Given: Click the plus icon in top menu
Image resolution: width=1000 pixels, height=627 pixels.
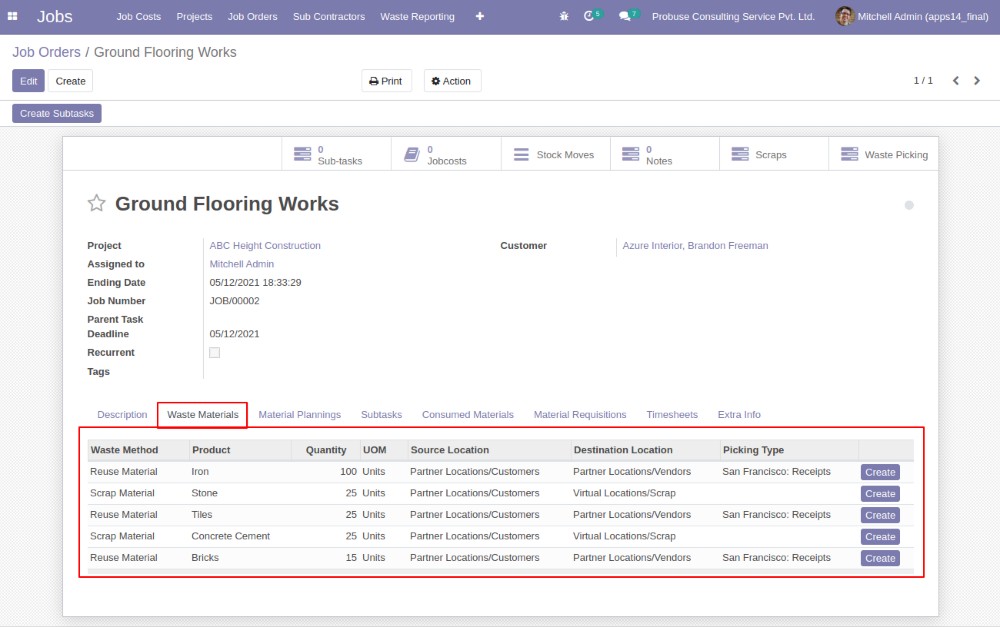Looking at the screenshot, I should click(x=480, y=16).
